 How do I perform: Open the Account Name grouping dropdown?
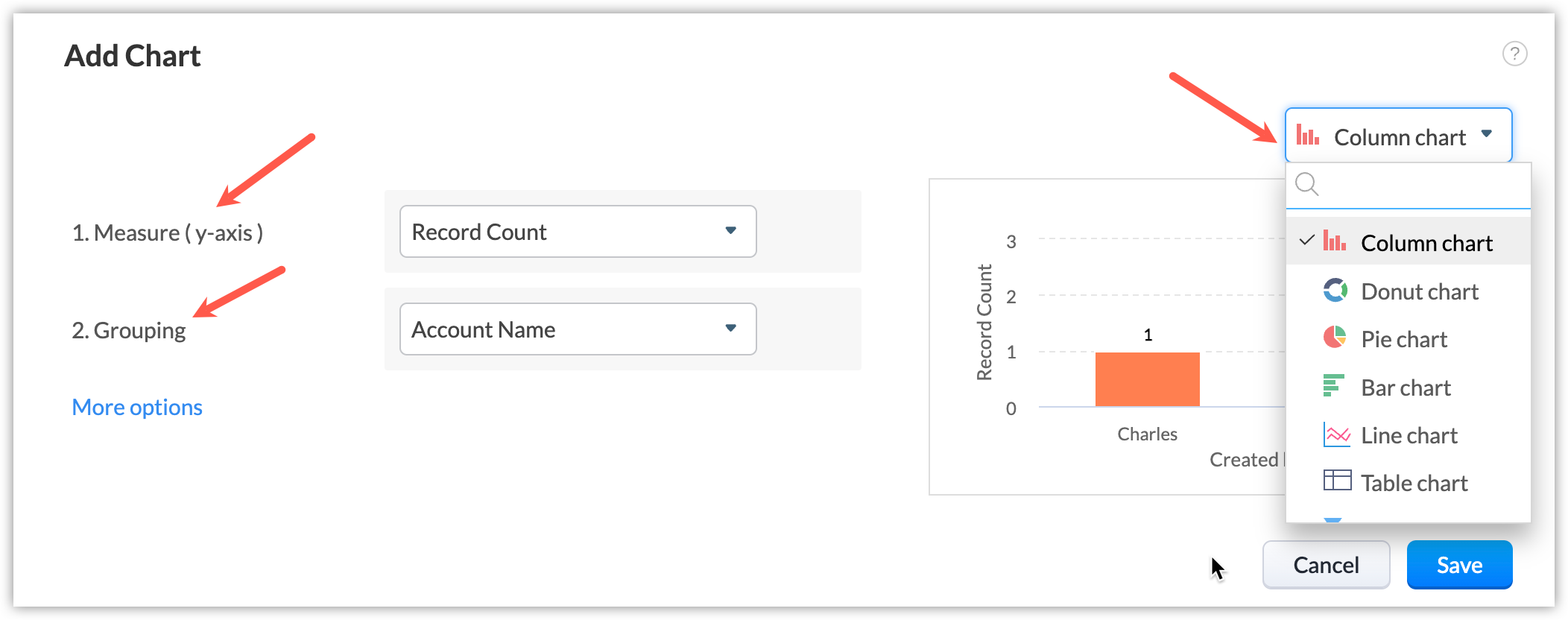pos(578,329)
